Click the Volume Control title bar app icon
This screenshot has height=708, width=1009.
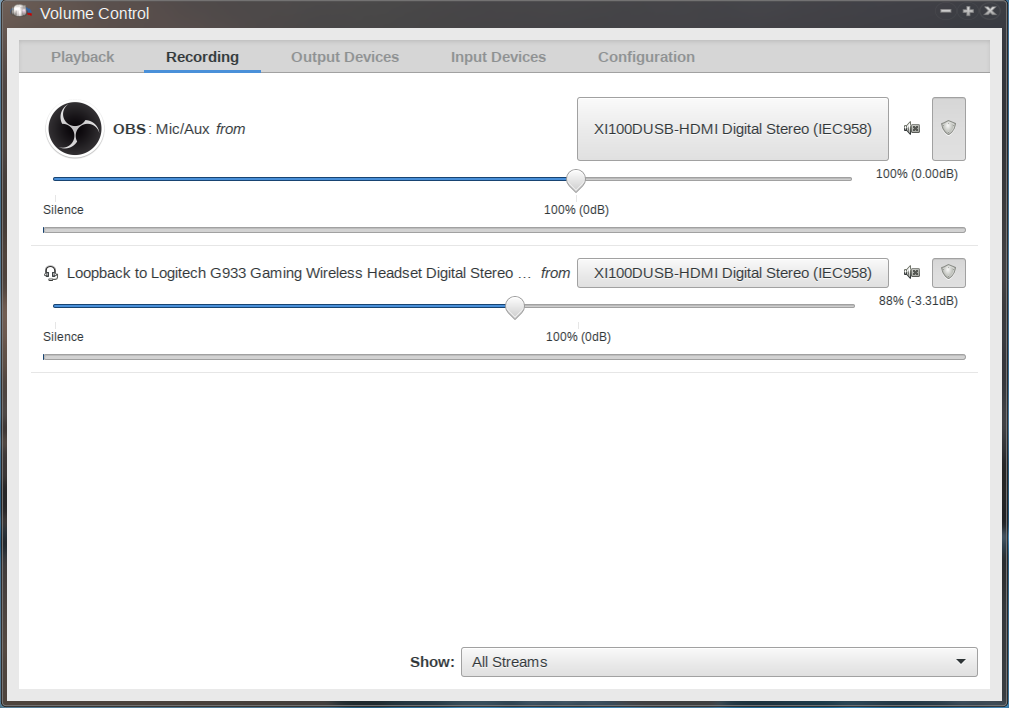click(21, 13)
